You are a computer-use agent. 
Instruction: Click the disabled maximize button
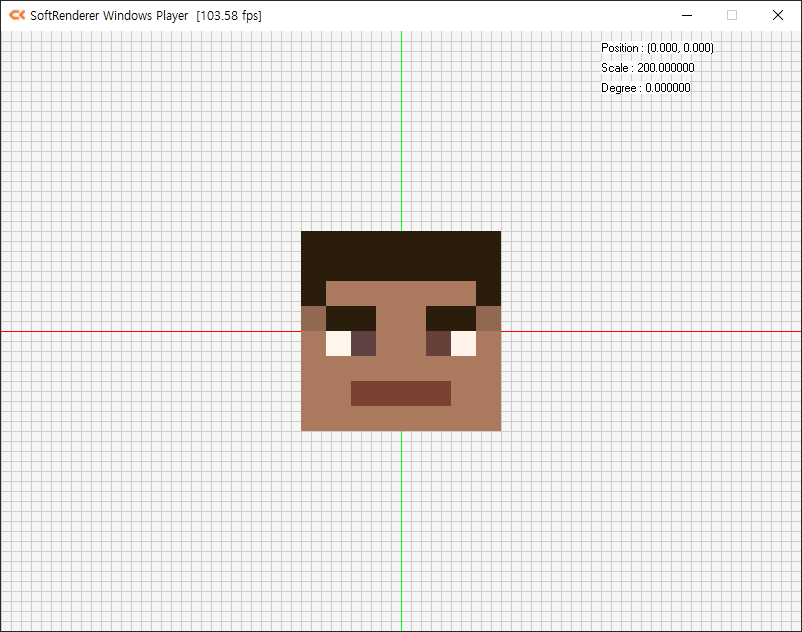pyautogui.click(x=732, y=15)
